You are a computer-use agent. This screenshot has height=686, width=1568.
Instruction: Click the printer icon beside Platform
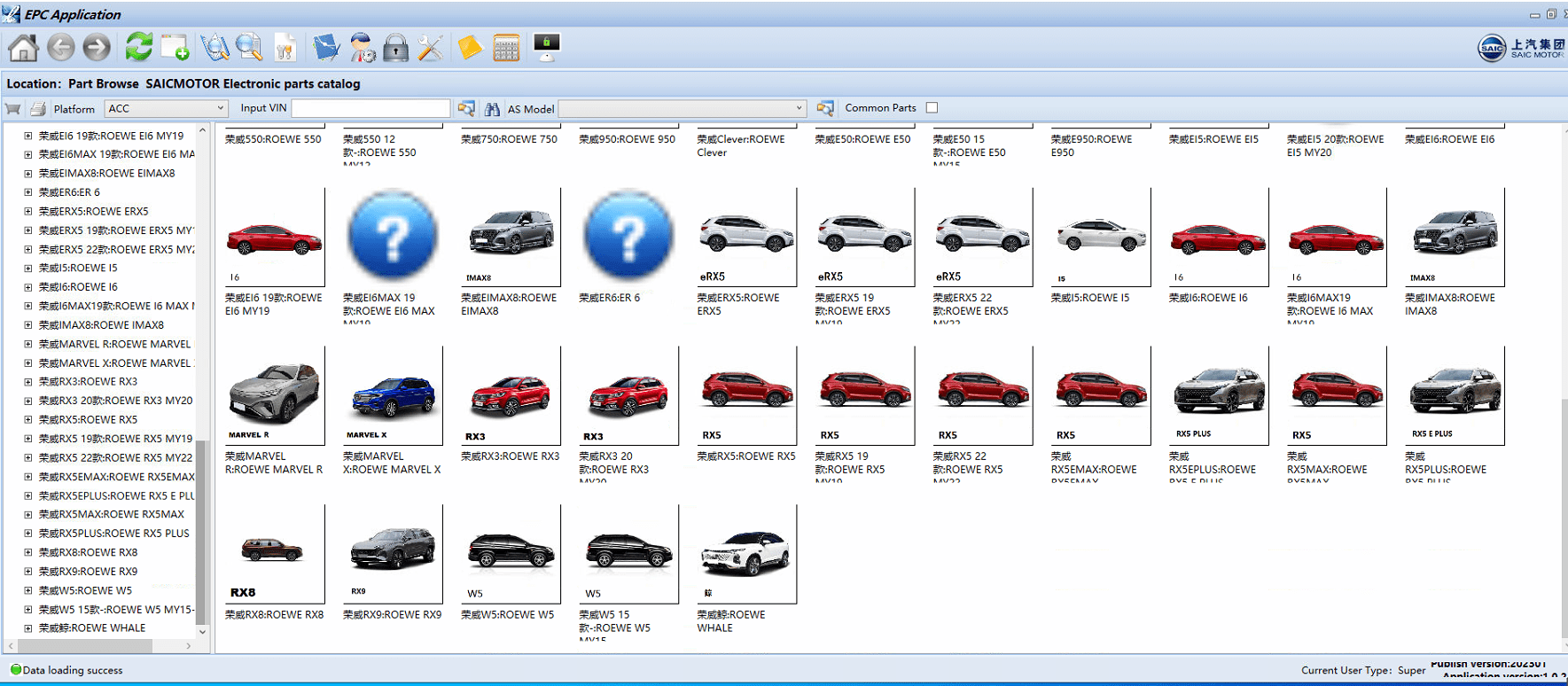(x=38, y=109)
